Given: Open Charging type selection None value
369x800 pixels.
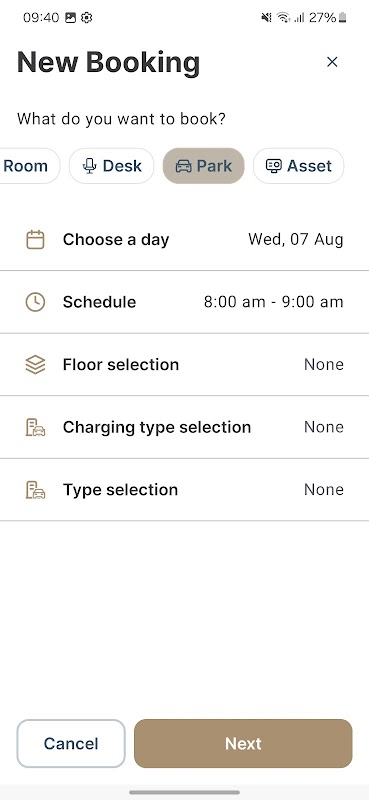Looking at the screenshot, I should (x=184, y=427).
